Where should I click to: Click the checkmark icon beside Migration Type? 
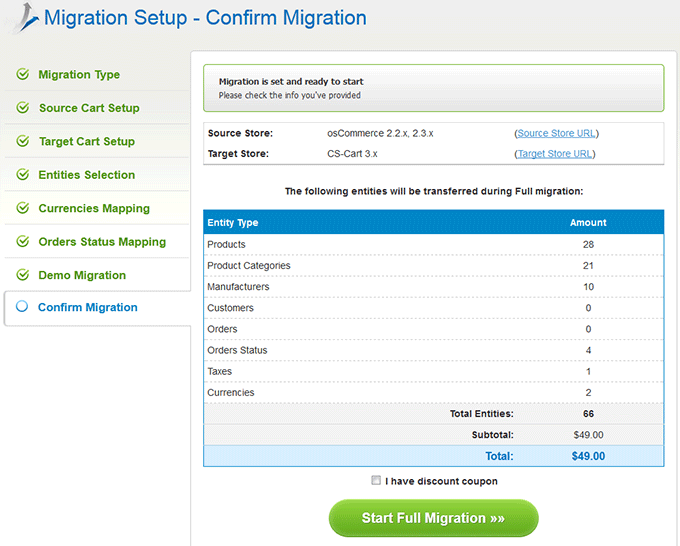[23, 74]
